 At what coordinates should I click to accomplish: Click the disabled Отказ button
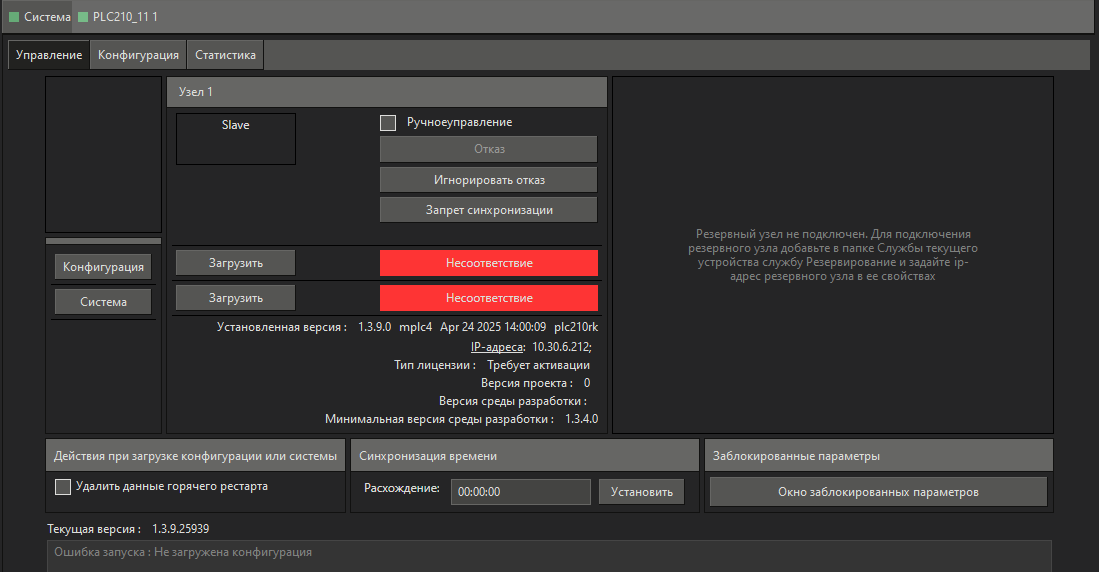click(x=489, y=149)
